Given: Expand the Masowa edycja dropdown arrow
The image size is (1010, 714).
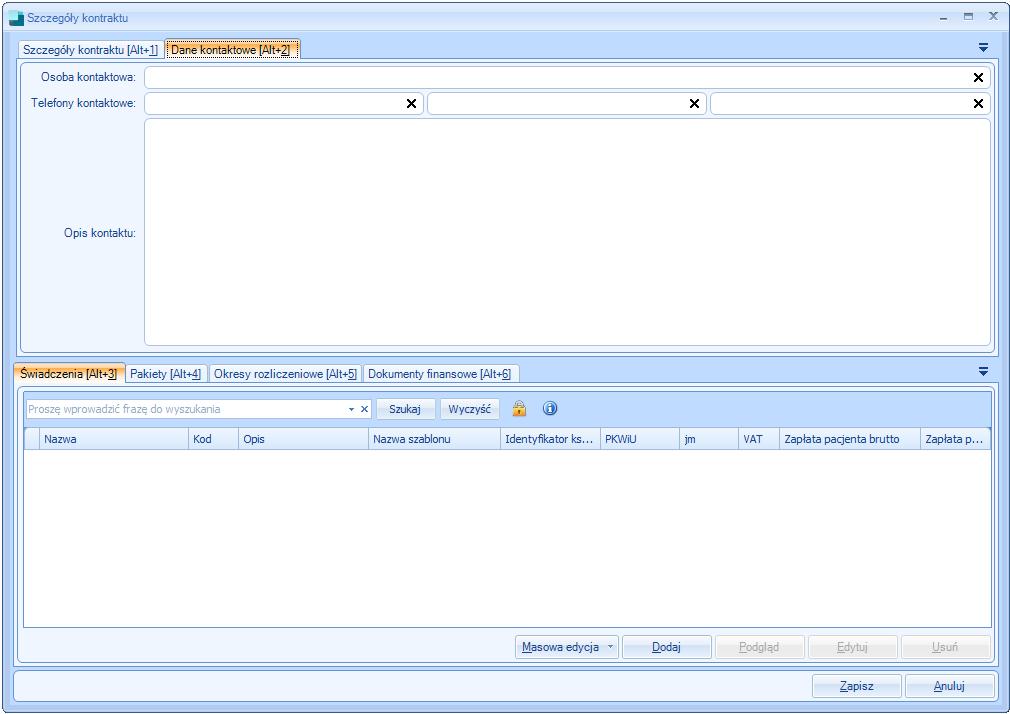Looking at the screenshot, I should tap(610, 646).
